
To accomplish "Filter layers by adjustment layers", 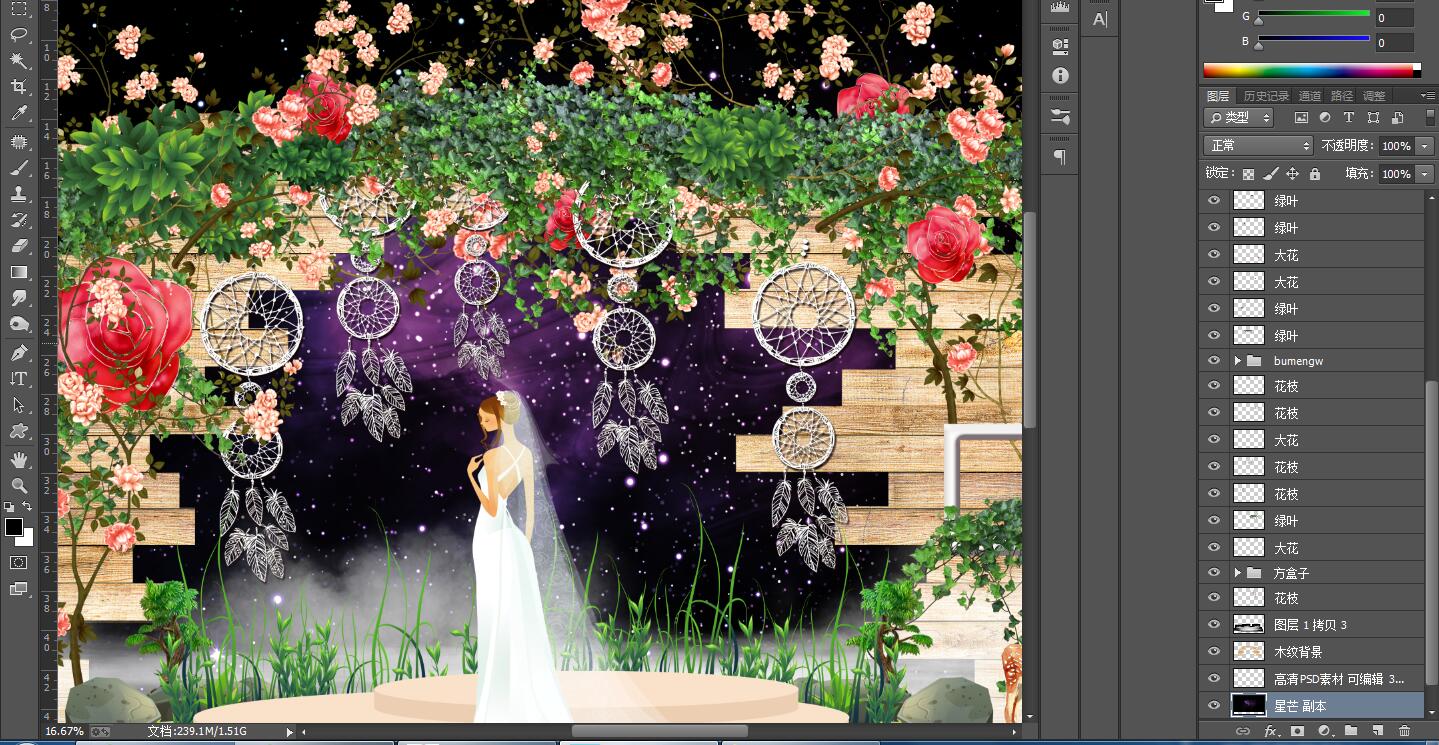I will [x=1325, y=118].
